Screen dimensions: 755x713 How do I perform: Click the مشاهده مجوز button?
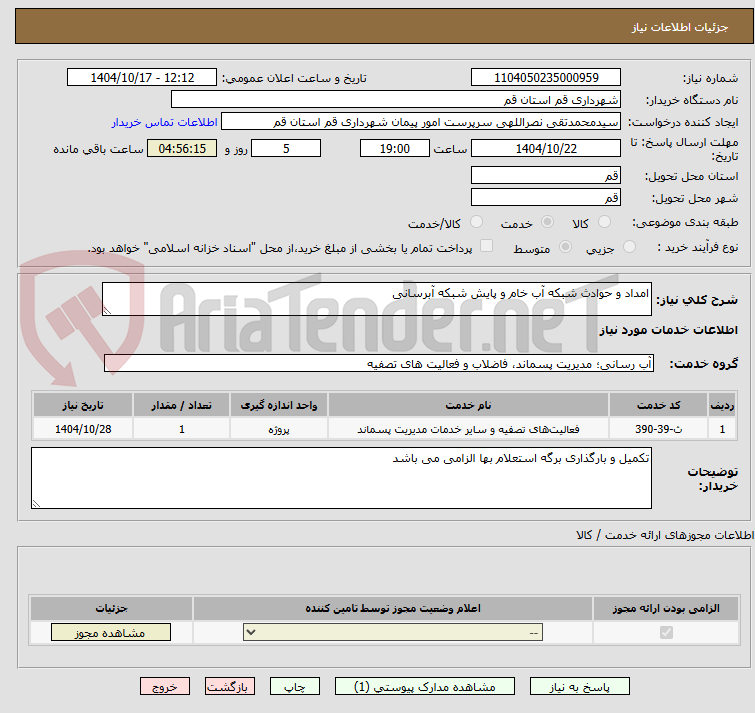pyautogui.click(x=111, y=633)
